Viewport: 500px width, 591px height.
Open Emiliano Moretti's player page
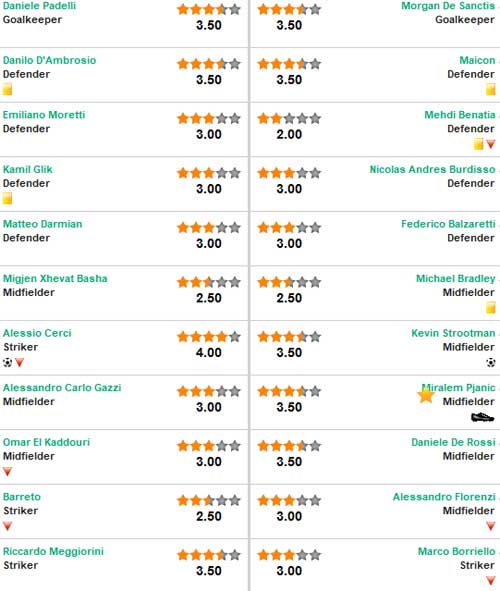click(x=44, y=115)
